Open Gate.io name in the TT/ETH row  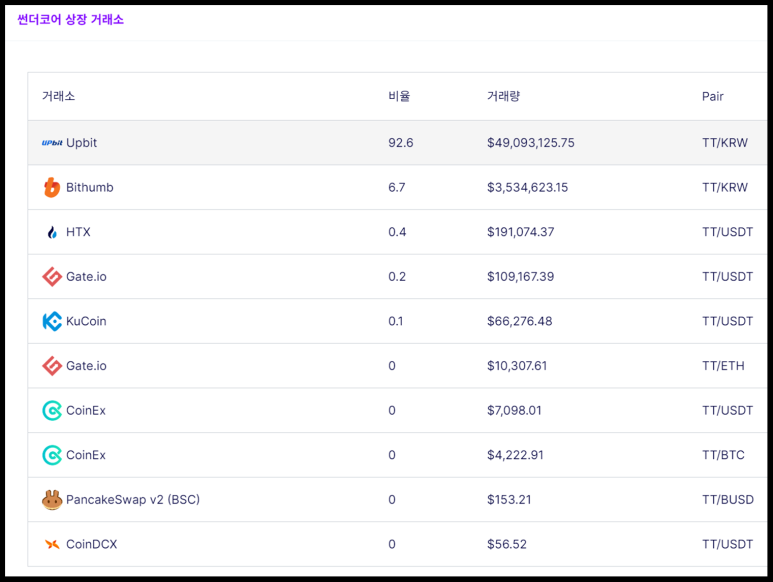[86, 366]
